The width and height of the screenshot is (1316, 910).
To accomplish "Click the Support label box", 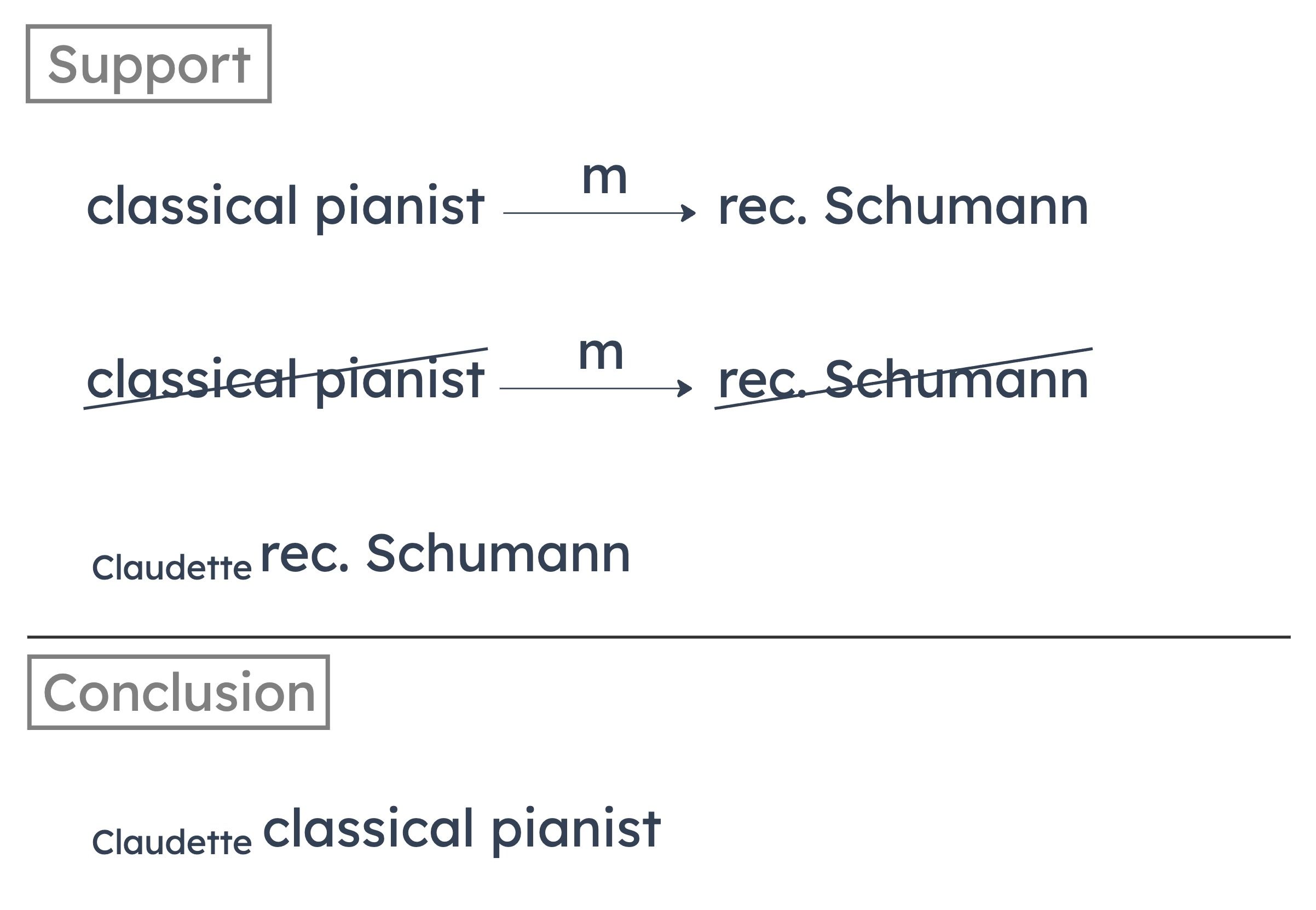I will 148,63.
